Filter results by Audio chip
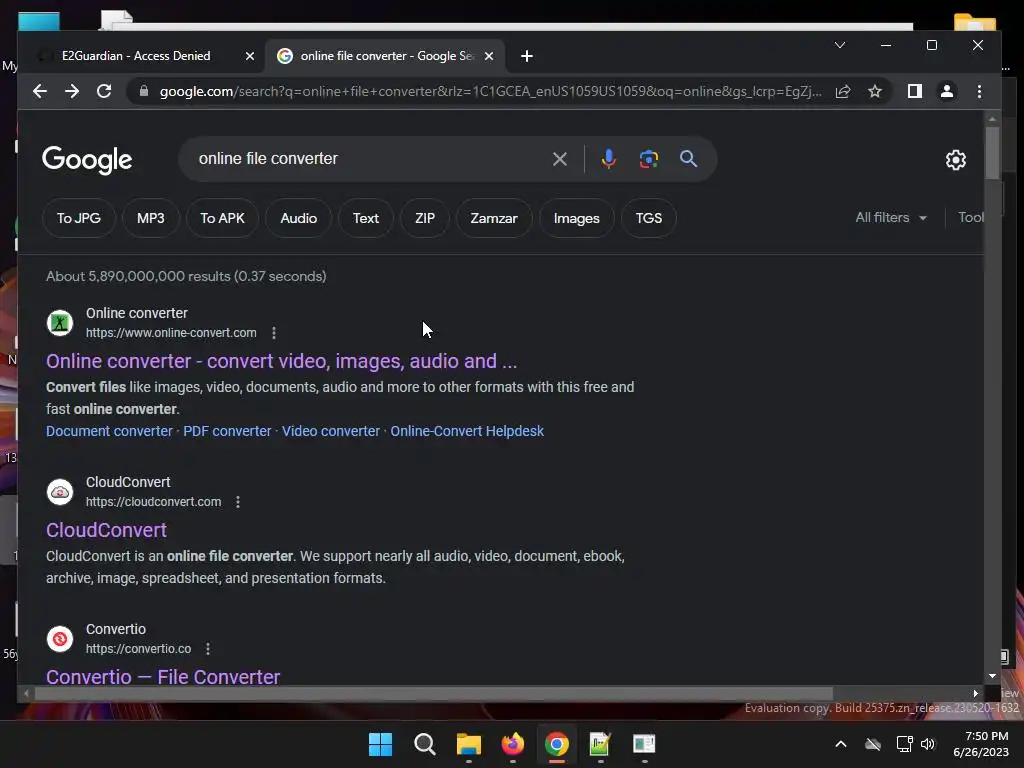The height and width of the screenshot is (768, 1024). (x=298, y=218)
